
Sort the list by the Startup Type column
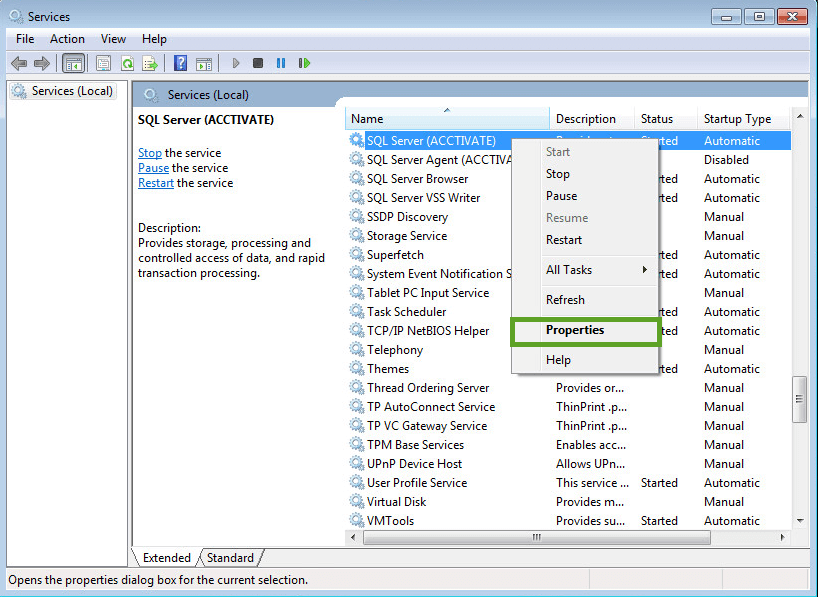coord(744,119)
